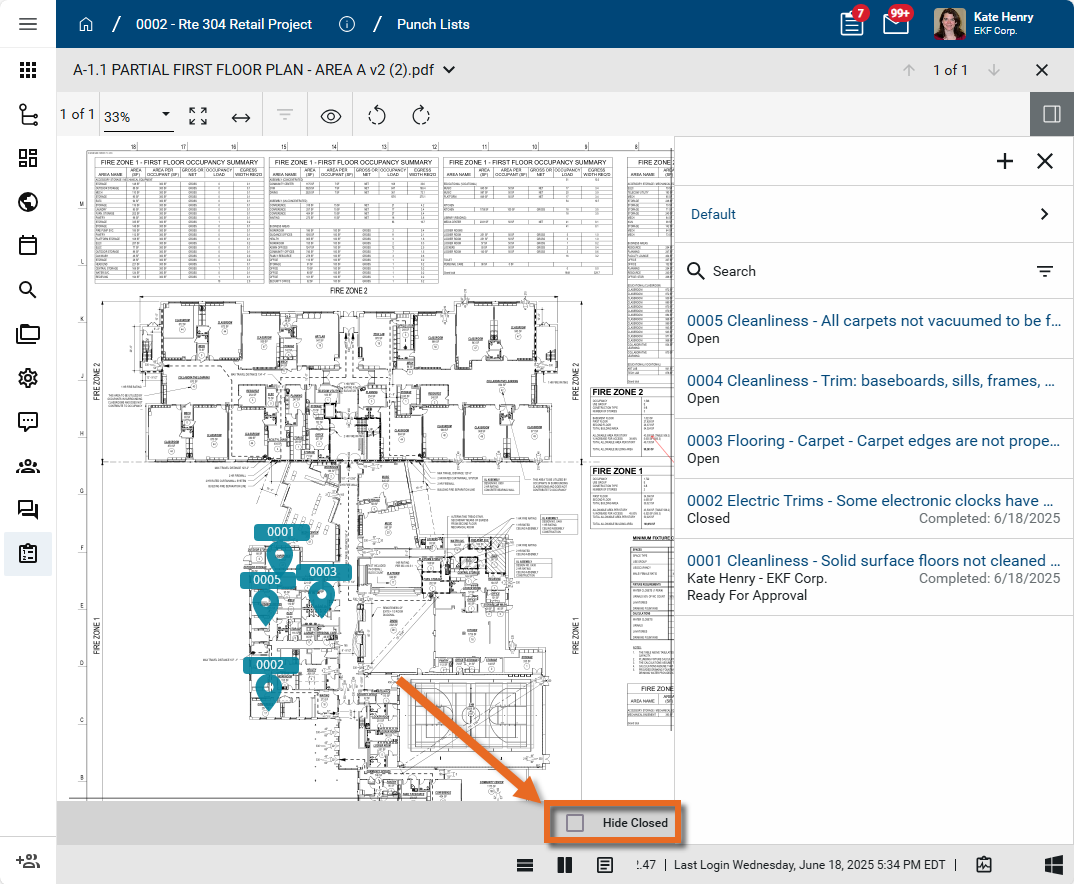Toggle the eye visibility icon
The image size is (1089, 884).
331,116
